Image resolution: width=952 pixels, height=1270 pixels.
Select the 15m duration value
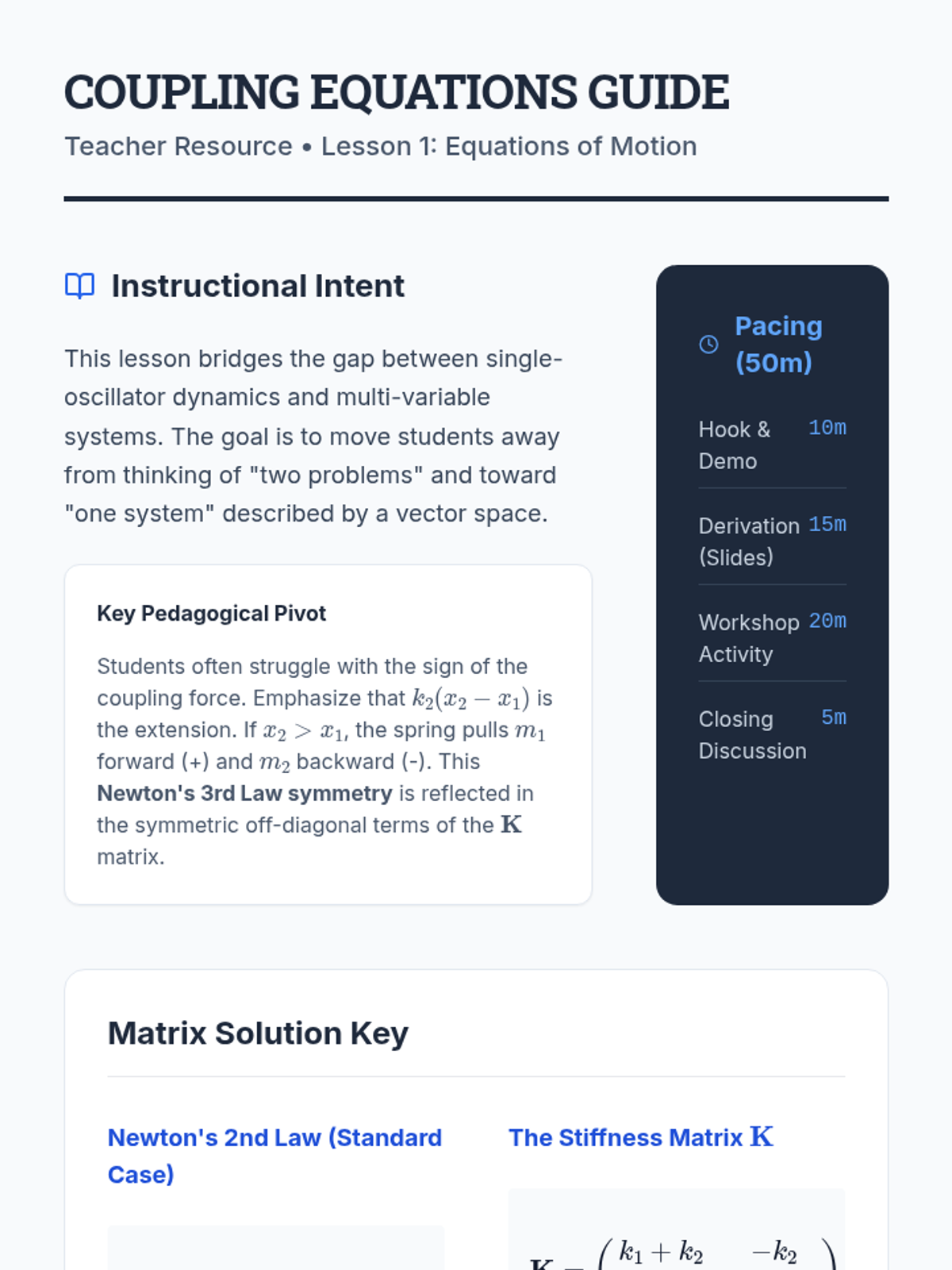(x=827, y=525)
